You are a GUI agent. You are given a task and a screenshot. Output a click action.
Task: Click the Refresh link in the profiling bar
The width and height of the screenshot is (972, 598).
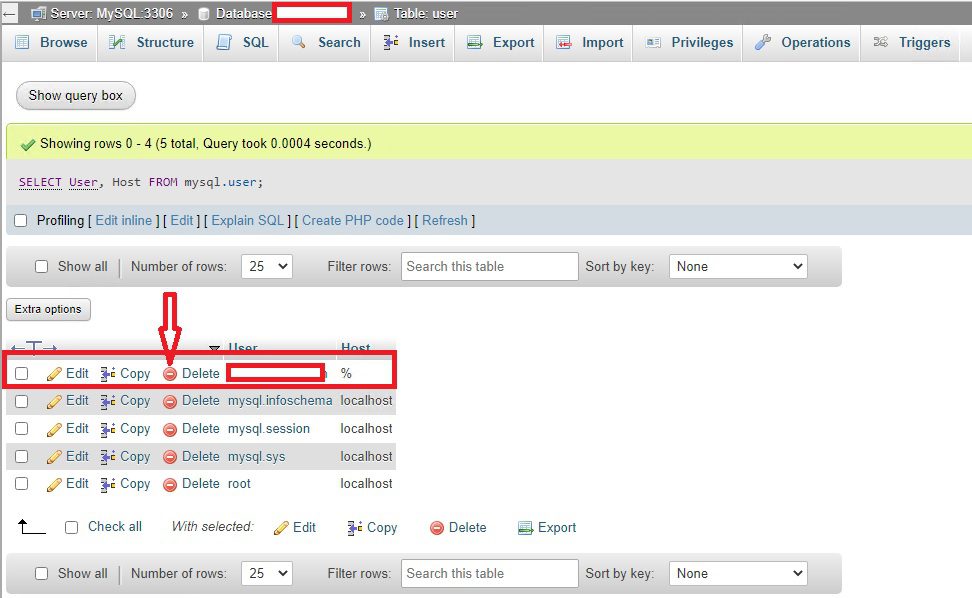point(444,220)
